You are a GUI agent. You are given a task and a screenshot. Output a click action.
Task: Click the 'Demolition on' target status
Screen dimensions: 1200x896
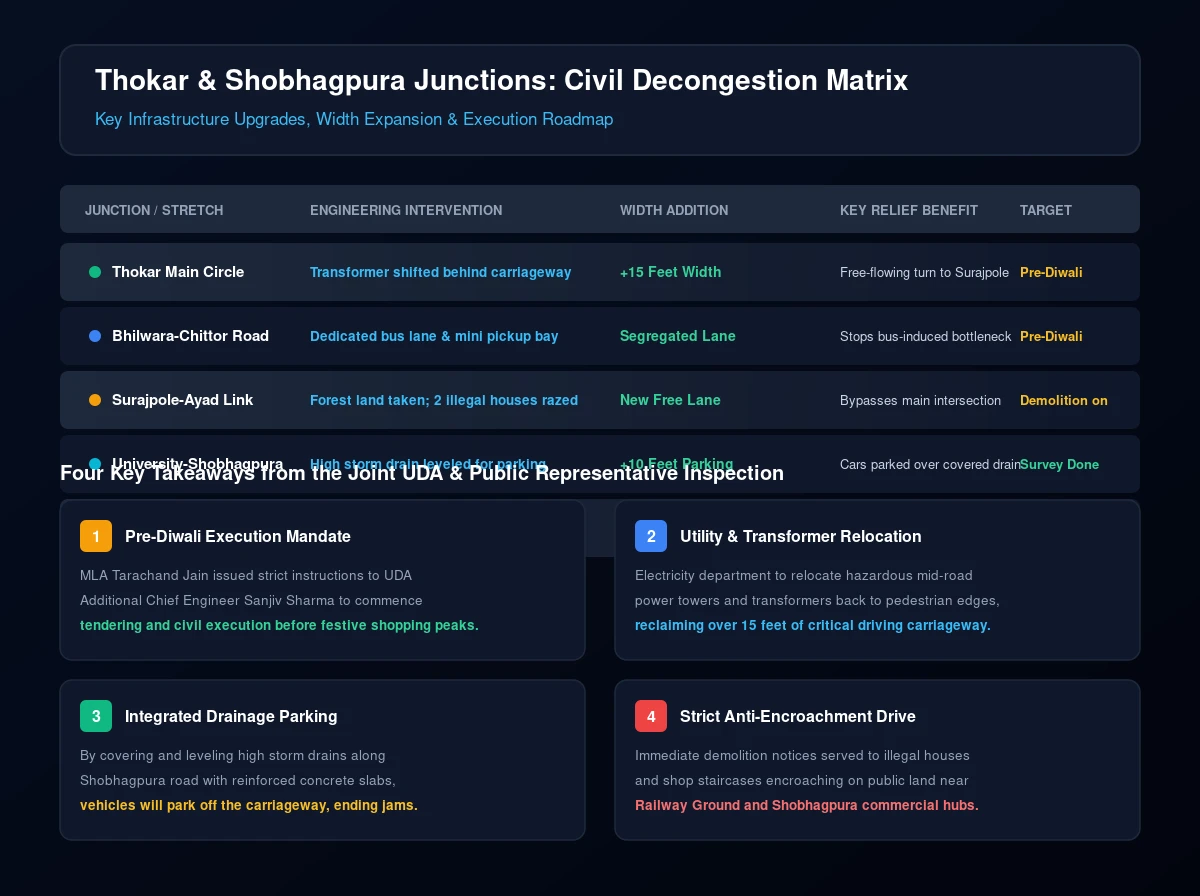(1064, 400)
